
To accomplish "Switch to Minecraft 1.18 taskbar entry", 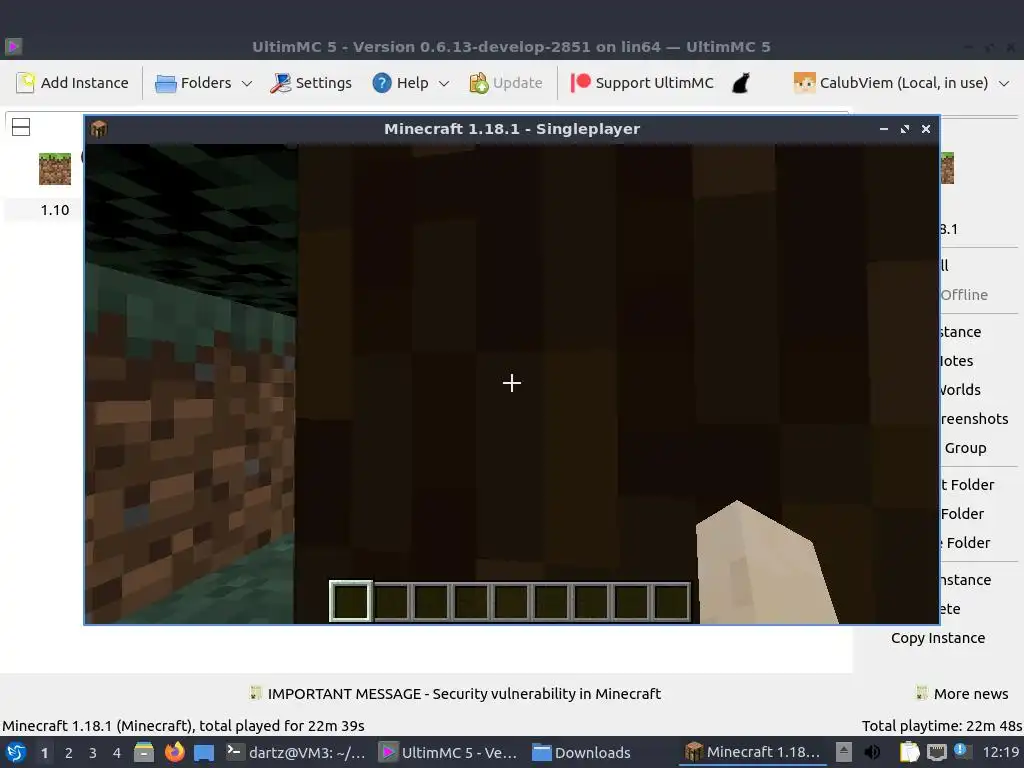I will 752,752.
